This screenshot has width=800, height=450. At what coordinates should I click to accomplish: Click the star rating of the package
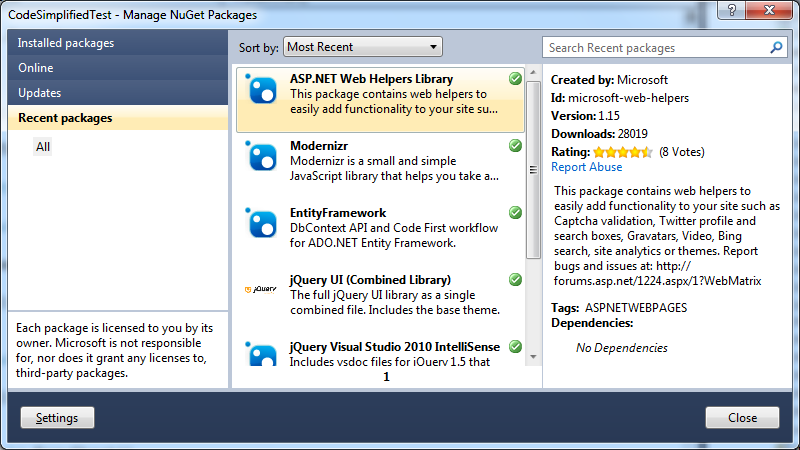(622, 152)
